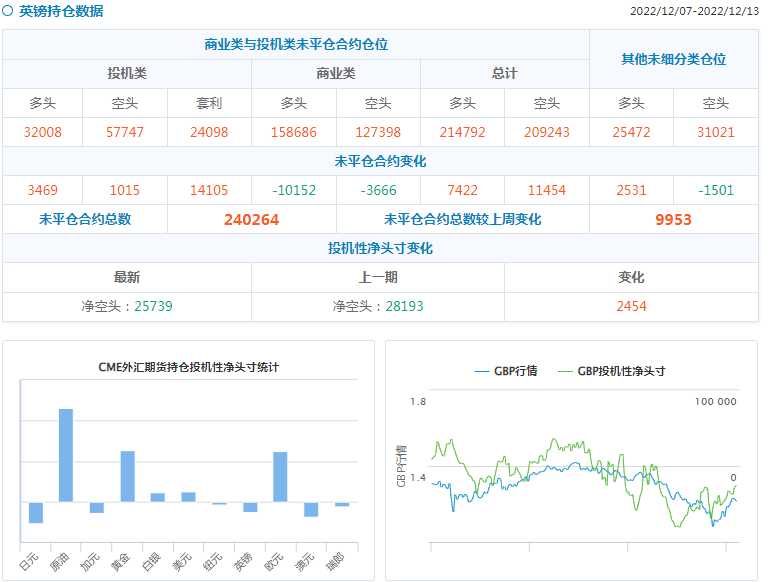This screenshot has height=582, width=770.
Task: Click the 其他未细分类仓位 header
Action: pyautogui.click(x=673, y=59)
